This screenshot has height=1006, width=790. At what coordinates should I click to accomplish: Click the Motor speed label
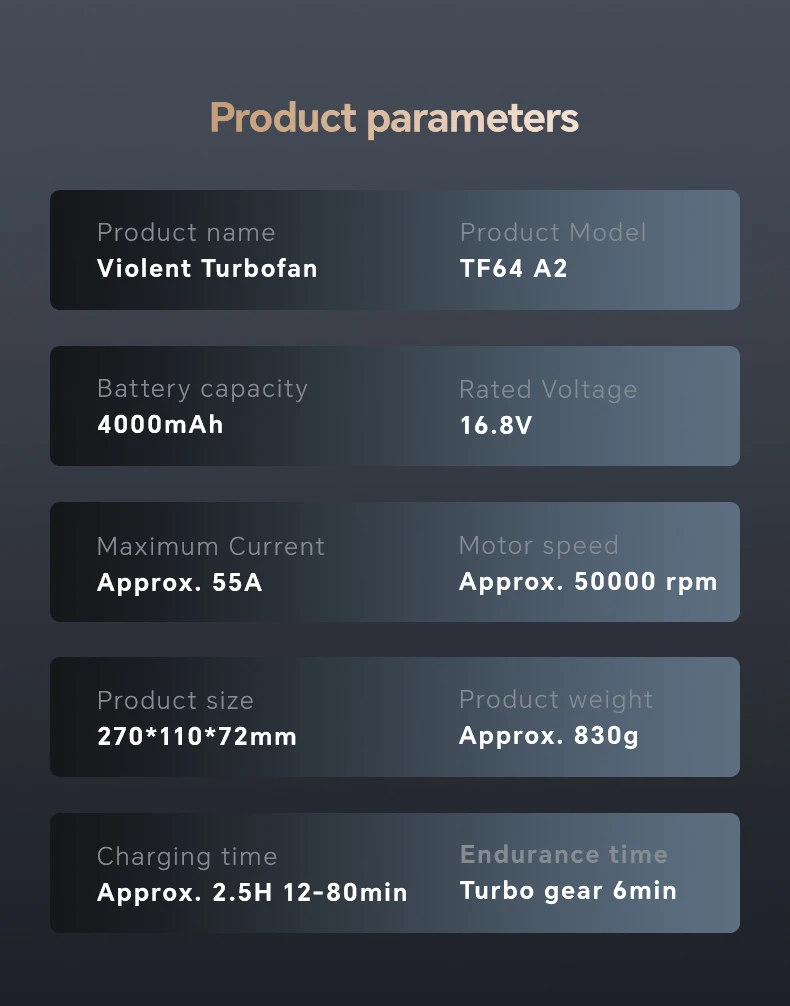pyautogui.click(x=538, y=545)
